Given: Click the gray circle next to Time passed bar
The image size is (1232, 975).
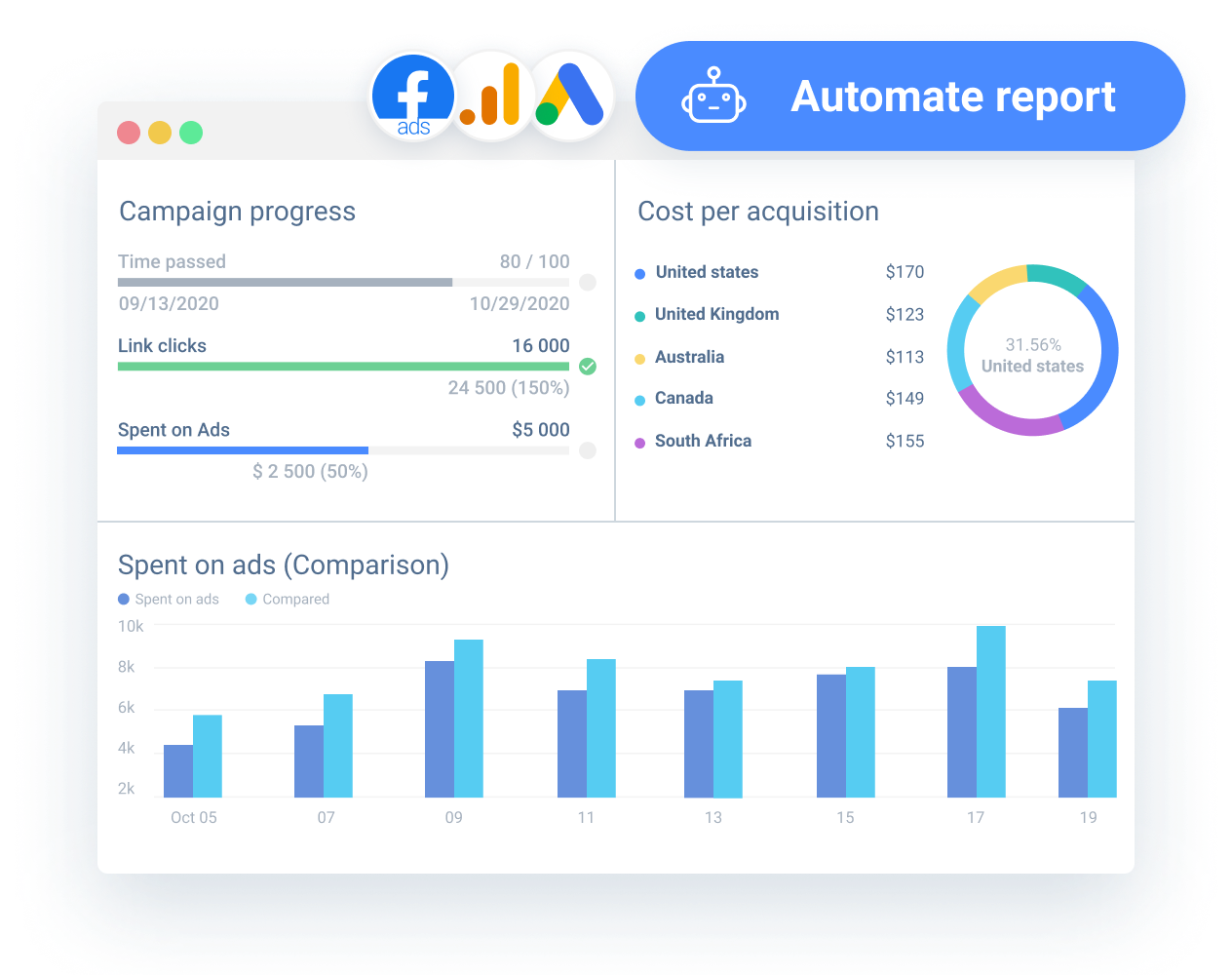Looking at the screenshot, I should [x=588, y=282].
